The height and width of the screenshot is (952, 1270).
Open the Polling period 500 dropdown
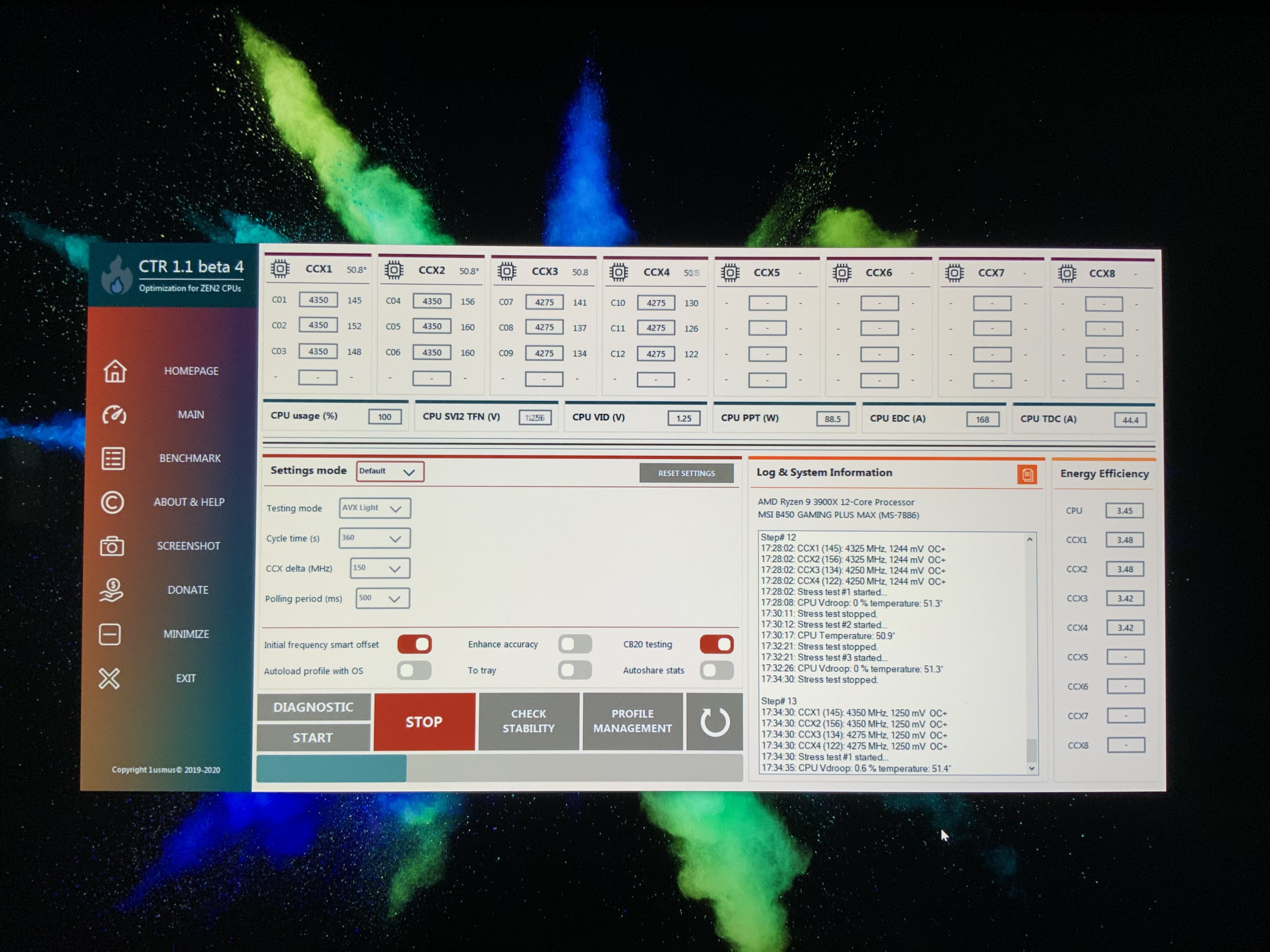coord(382,598)
